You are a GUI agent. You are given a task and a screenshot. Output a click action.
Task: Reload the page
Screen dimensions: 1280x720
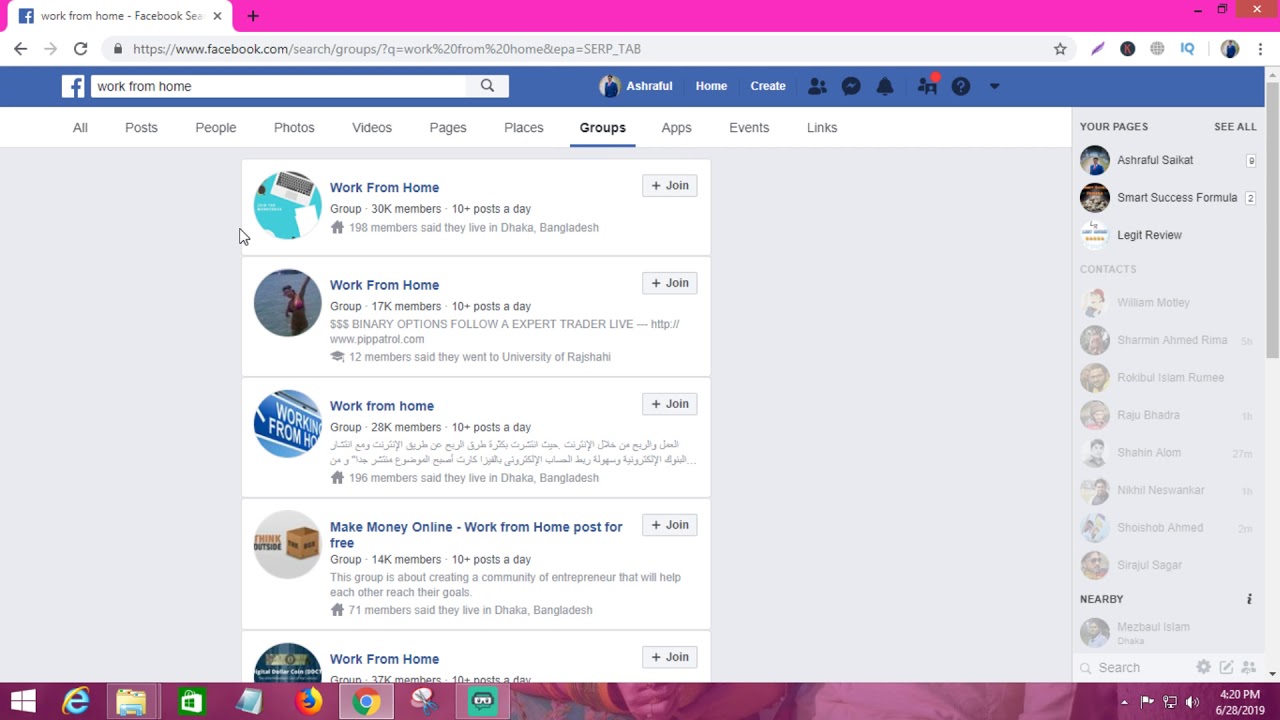80,48
